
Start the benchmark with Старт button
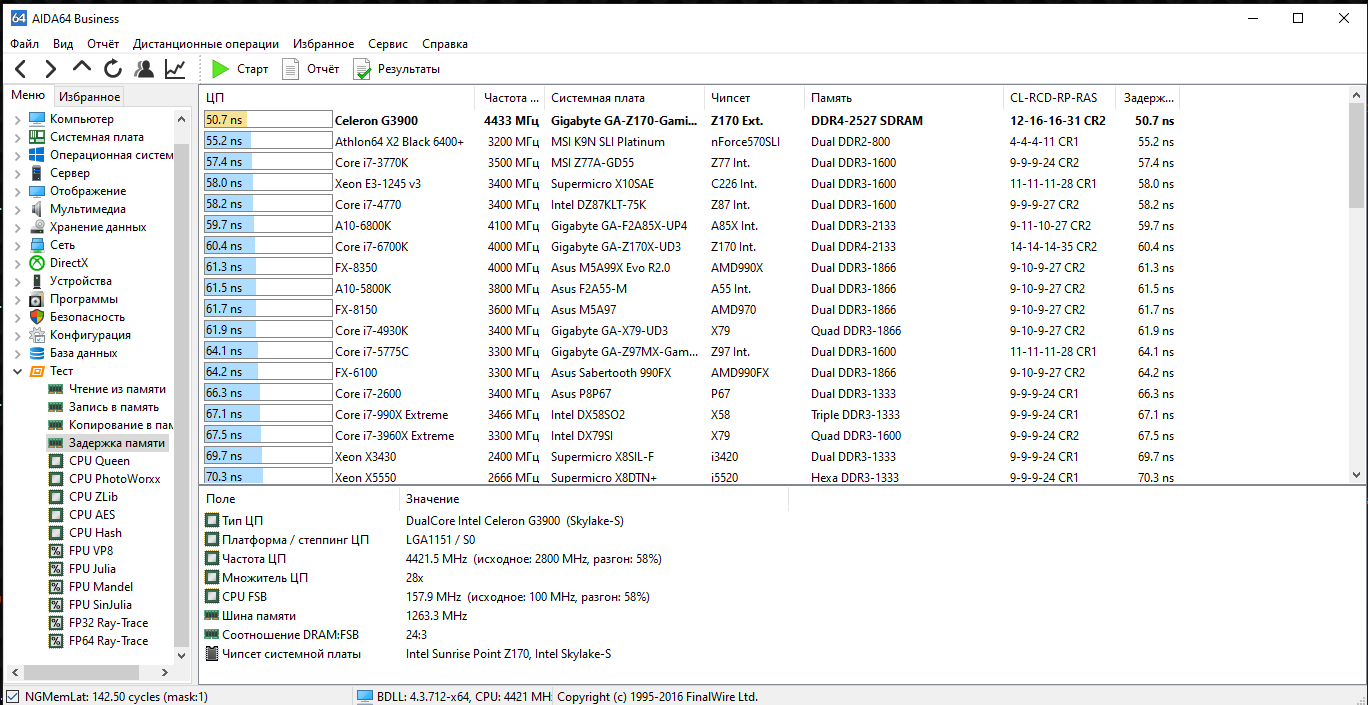click(x=240, y=69)
